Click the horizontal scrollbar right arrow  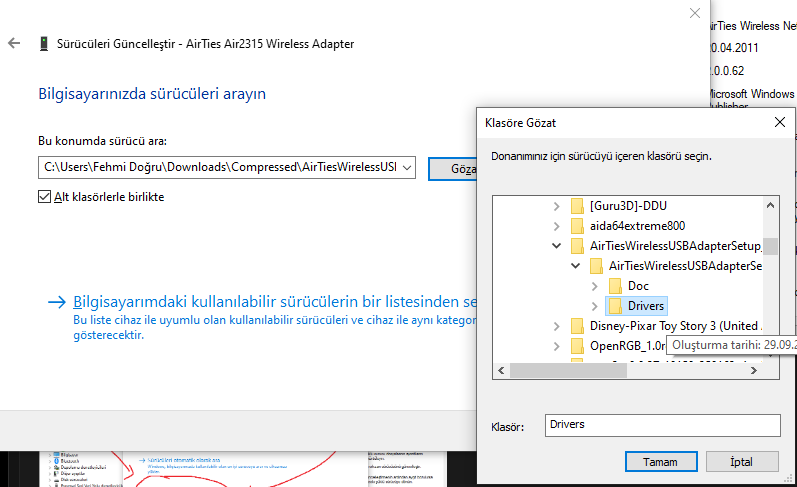click(x=754, y=371)
